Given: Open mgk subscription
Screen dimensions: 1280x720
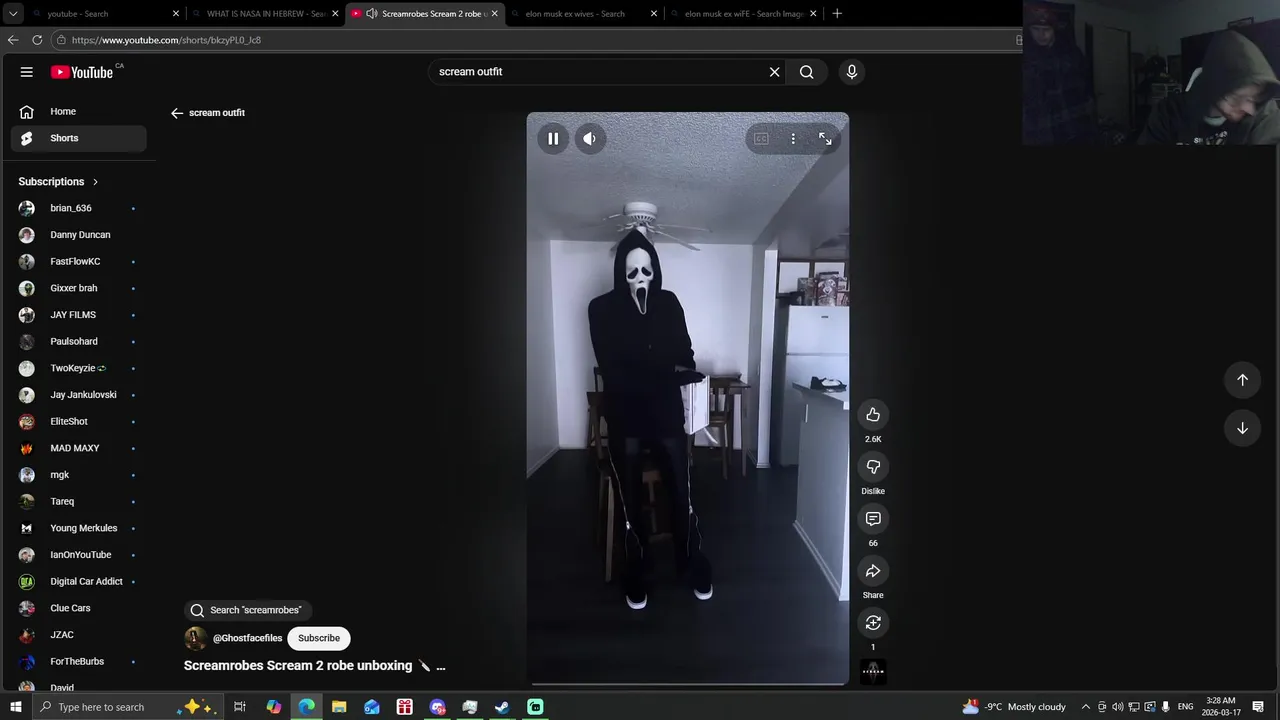Looking at the screenshot, I should pos(78,475).
